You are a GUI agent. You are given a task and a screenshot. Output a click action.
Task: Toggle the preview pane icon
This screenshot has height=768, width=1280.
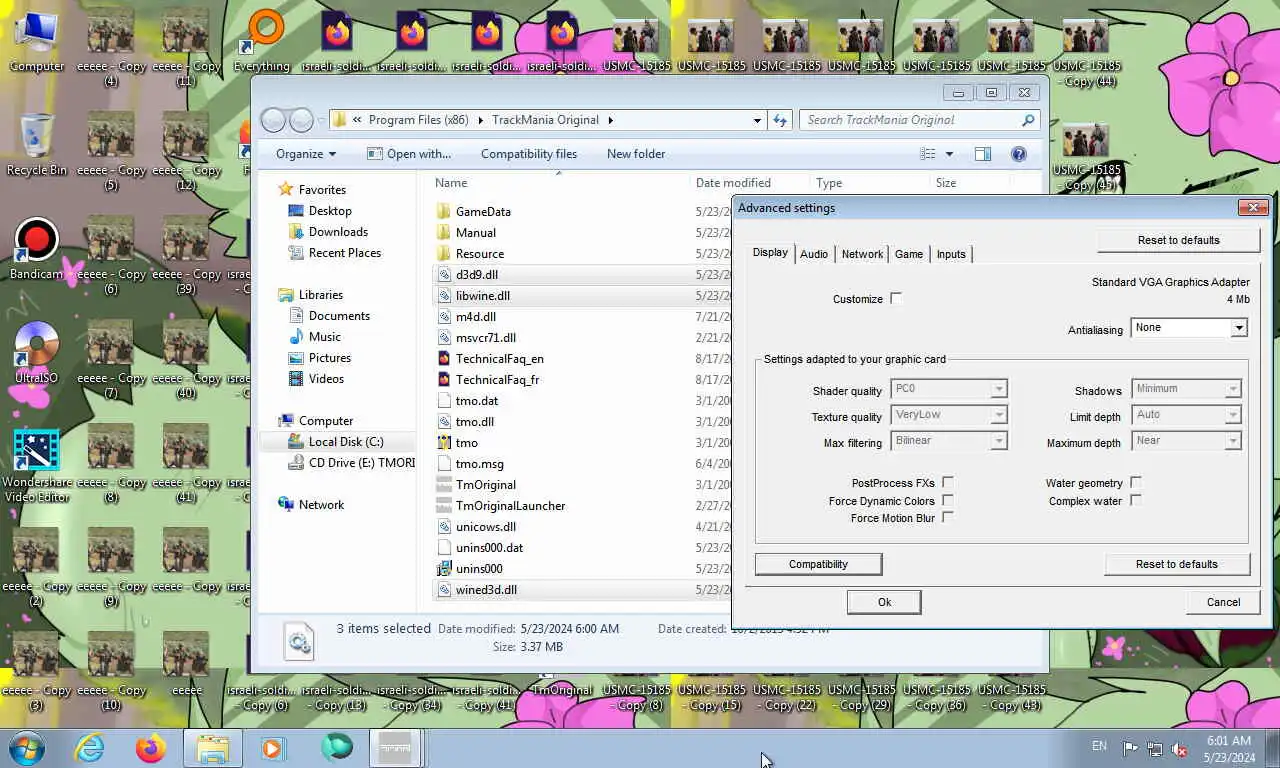[982, 154]
